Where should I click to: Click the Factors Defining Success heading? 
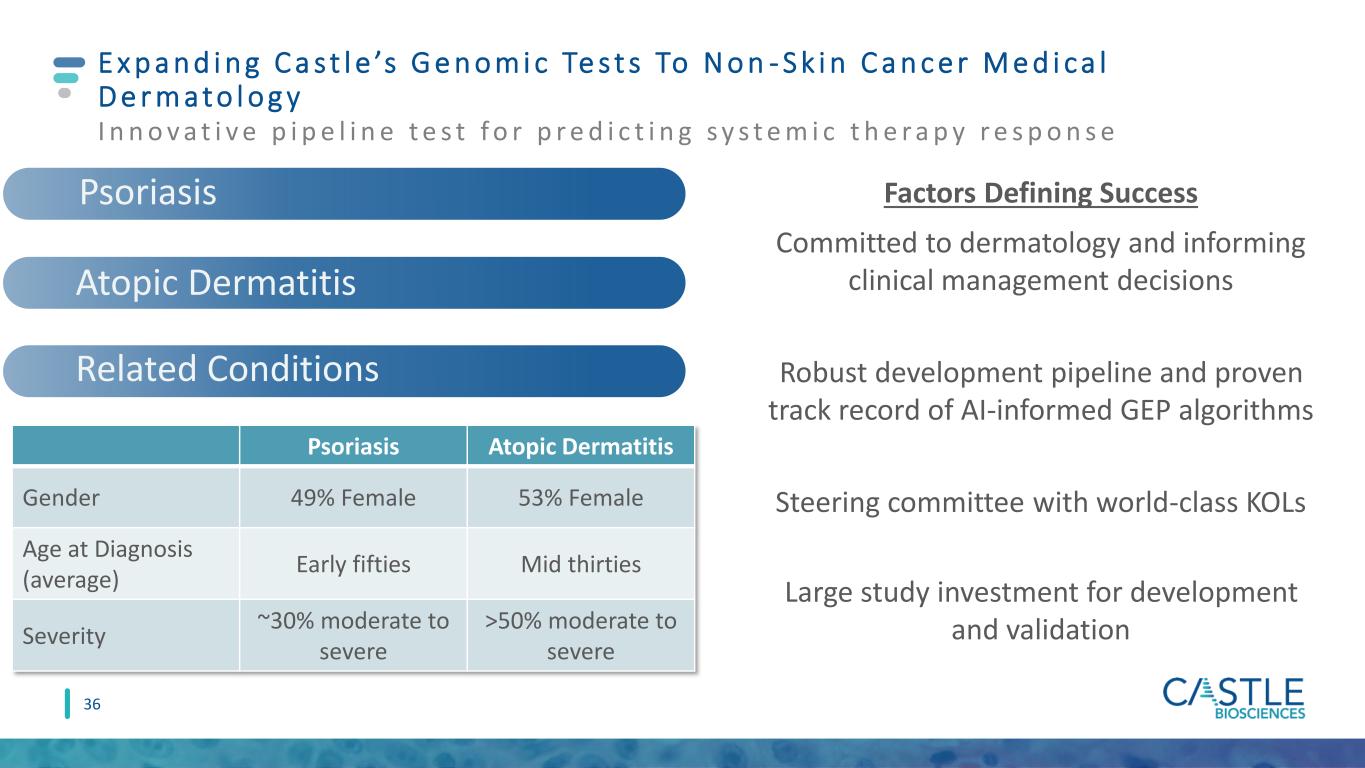tap(1040, 193)
